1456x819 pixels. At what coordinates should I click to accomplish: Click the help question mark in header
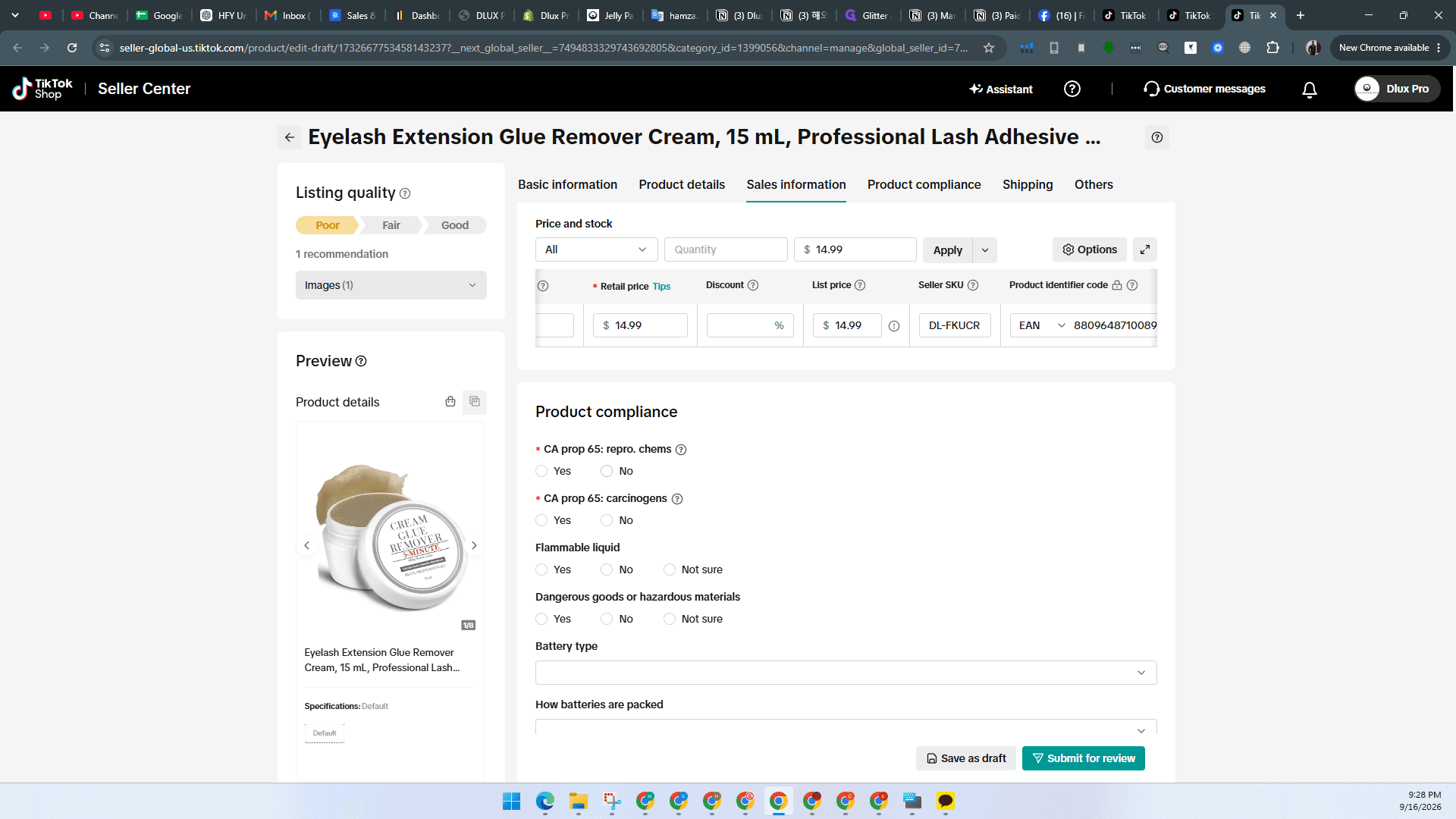pyautogui.click(x=1072, y=89)
